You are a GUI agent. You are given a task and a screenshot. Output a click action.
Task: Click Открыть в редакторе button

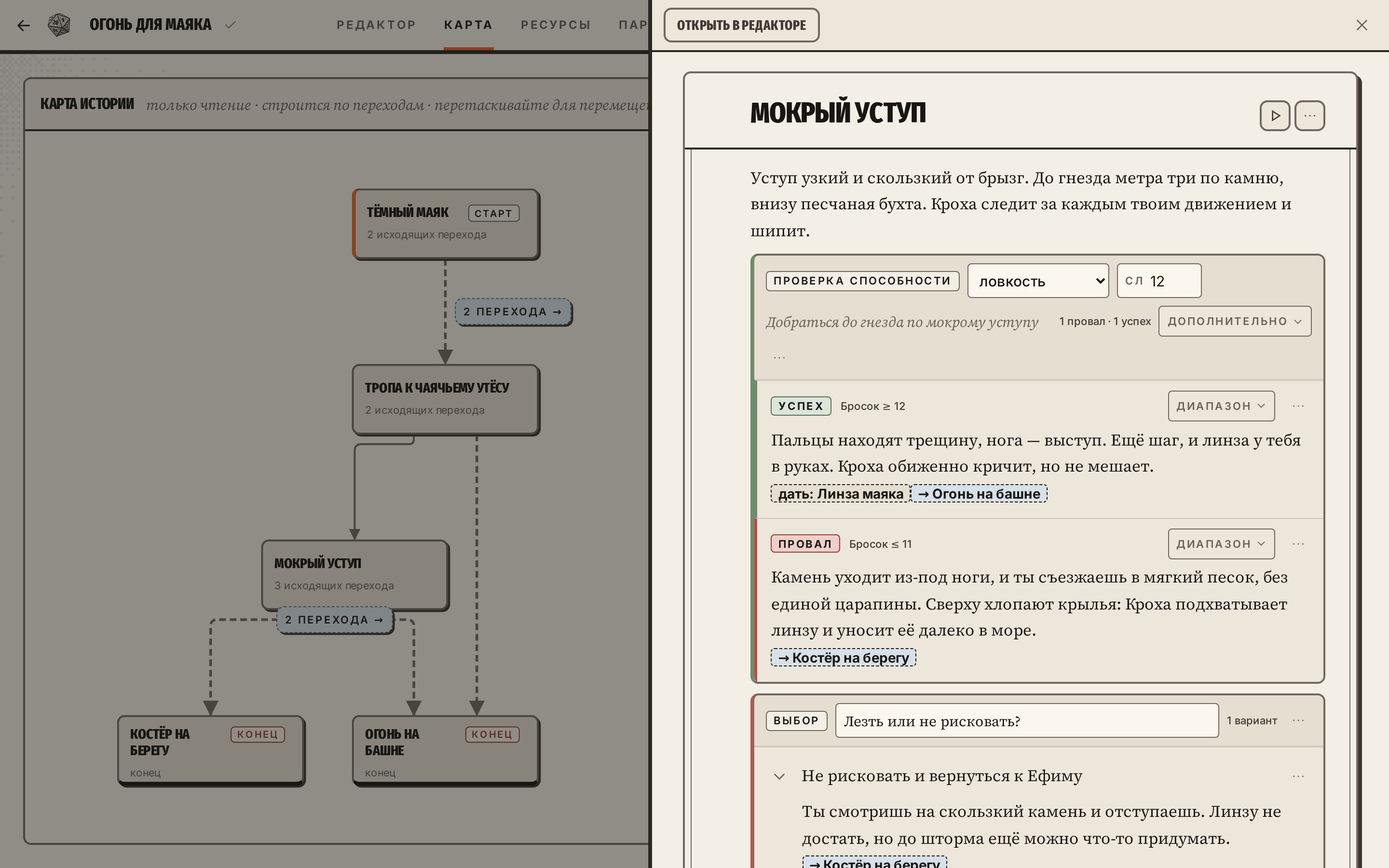click(741, 25)
